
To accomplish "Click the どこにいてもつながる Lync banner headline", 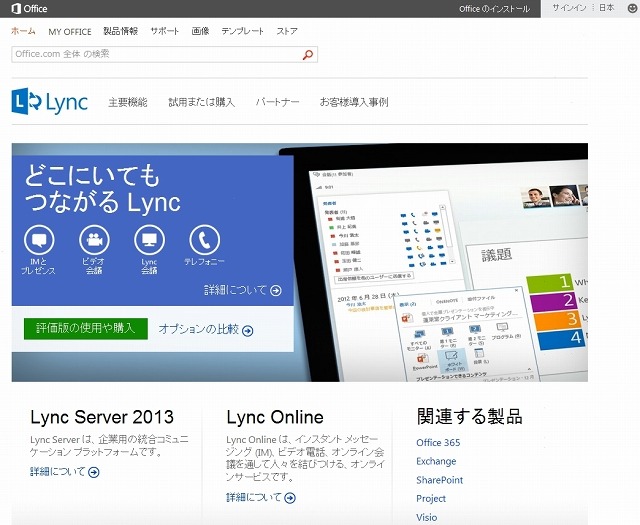I will 102,189.
